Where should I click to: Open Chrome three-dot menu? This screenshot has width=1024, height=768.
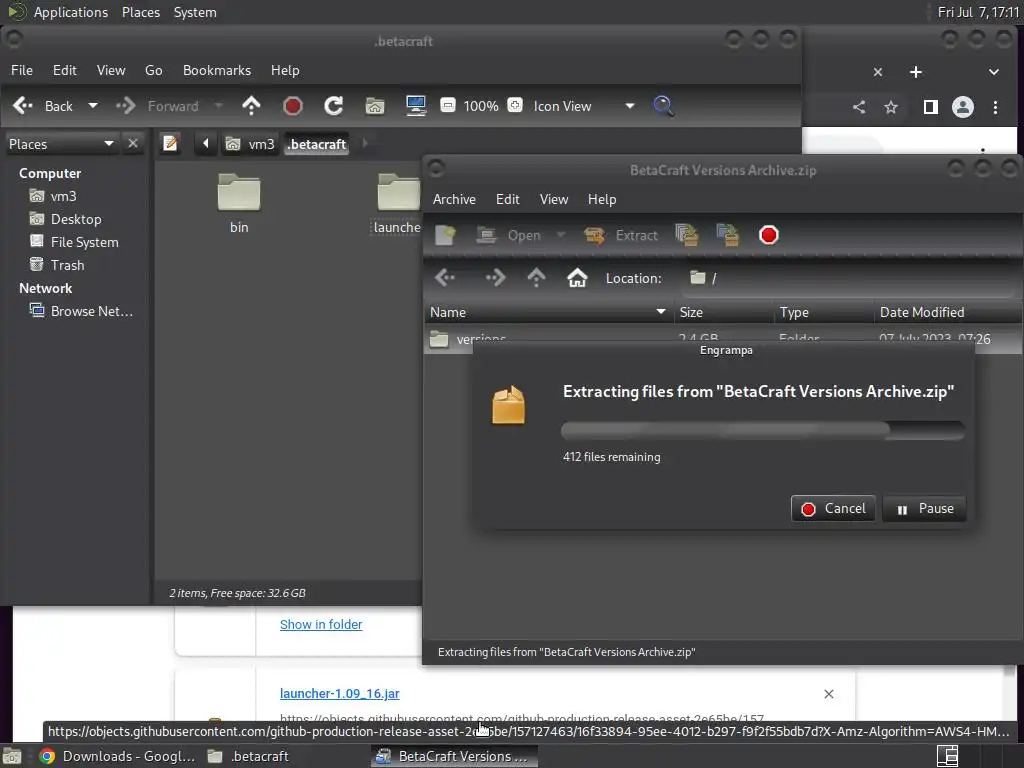click(x=995, y=107)
